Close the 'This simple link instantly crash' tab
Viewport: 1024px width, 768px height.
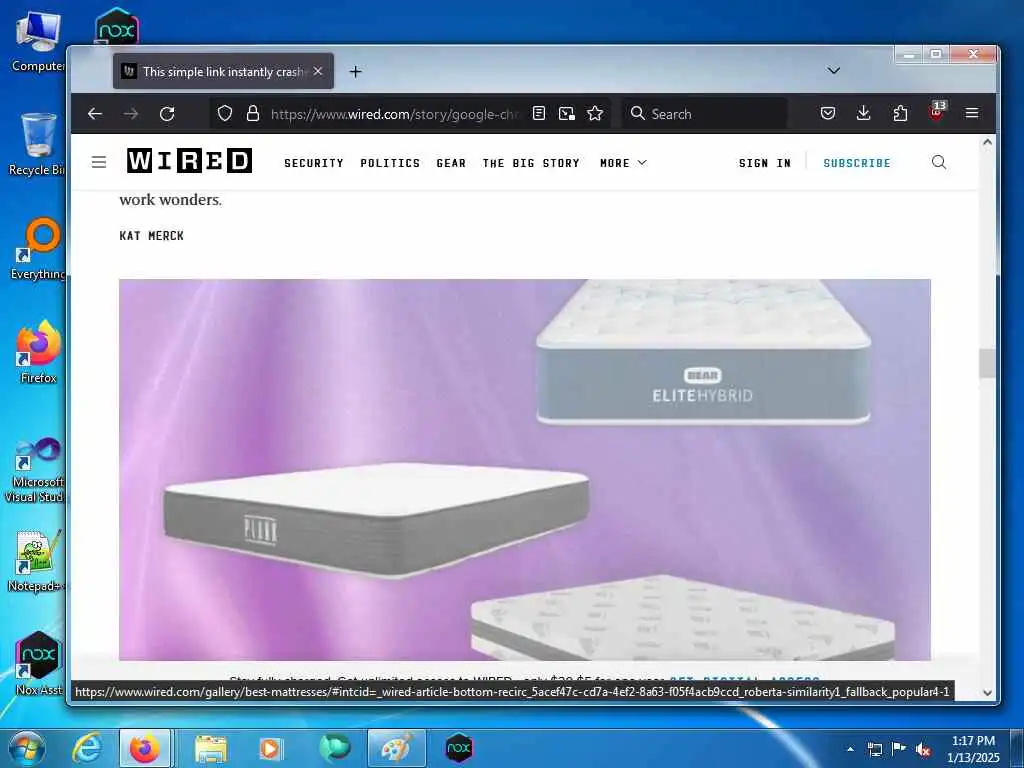point(317,71)
